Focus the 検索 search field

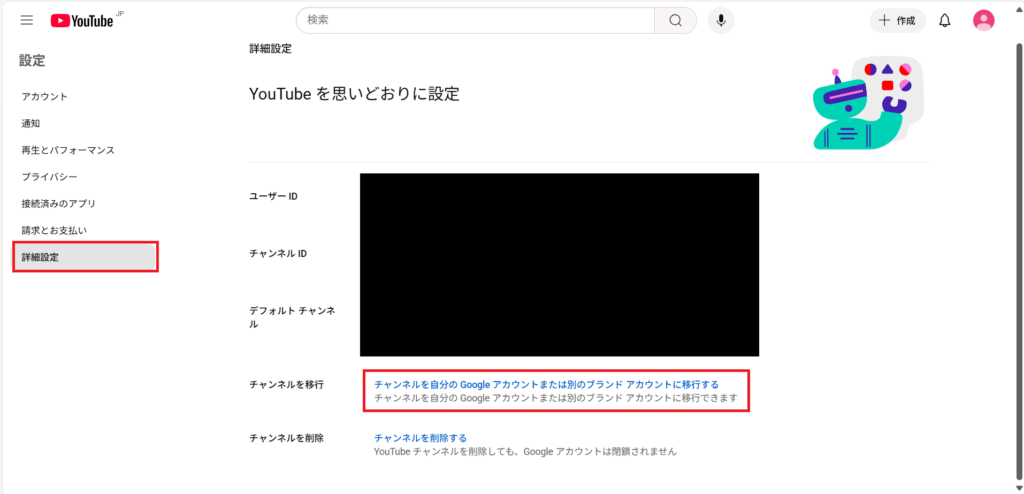[x=475, y=20]
